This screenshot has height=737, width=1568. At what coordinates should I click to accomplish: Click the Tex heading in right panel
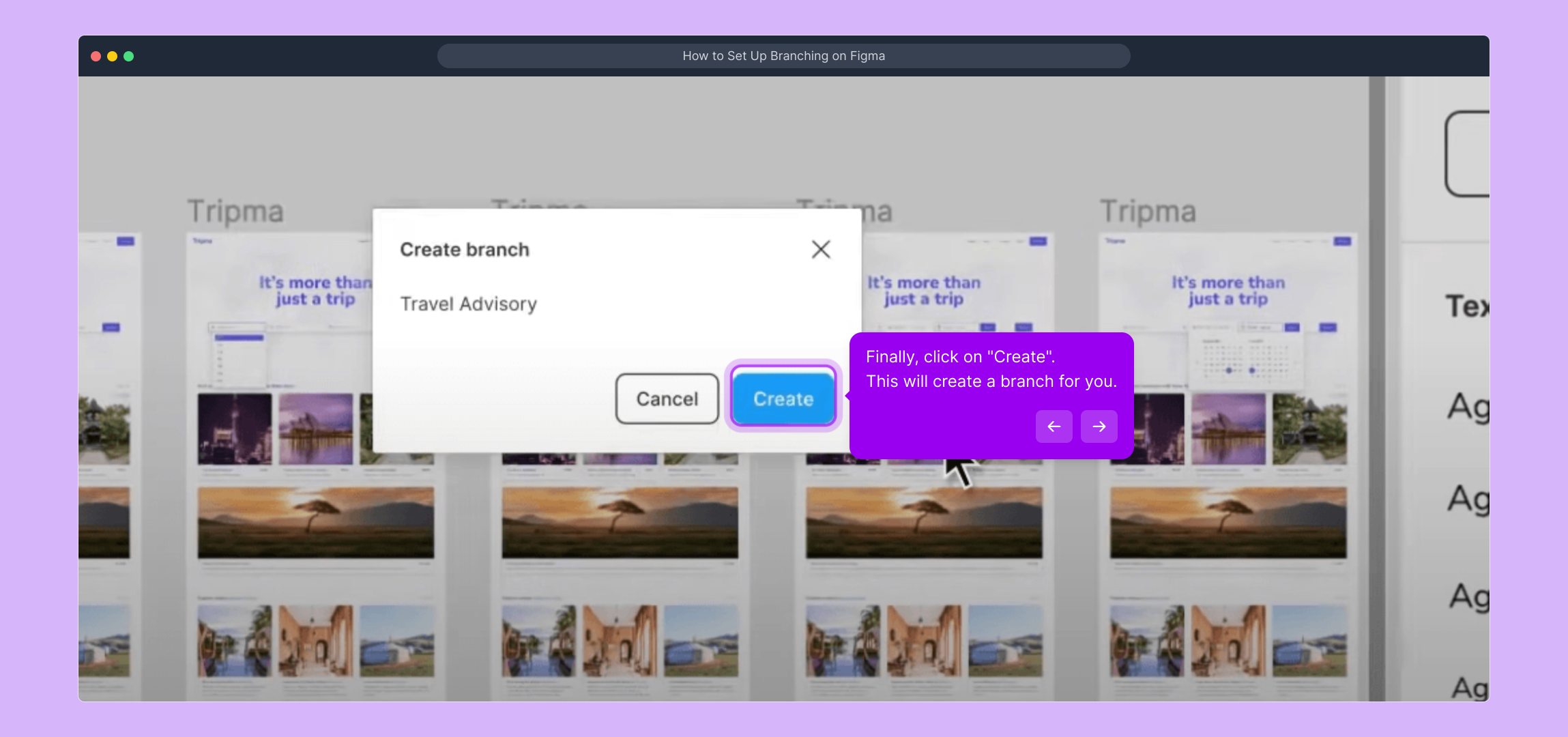pos(1467,306)
